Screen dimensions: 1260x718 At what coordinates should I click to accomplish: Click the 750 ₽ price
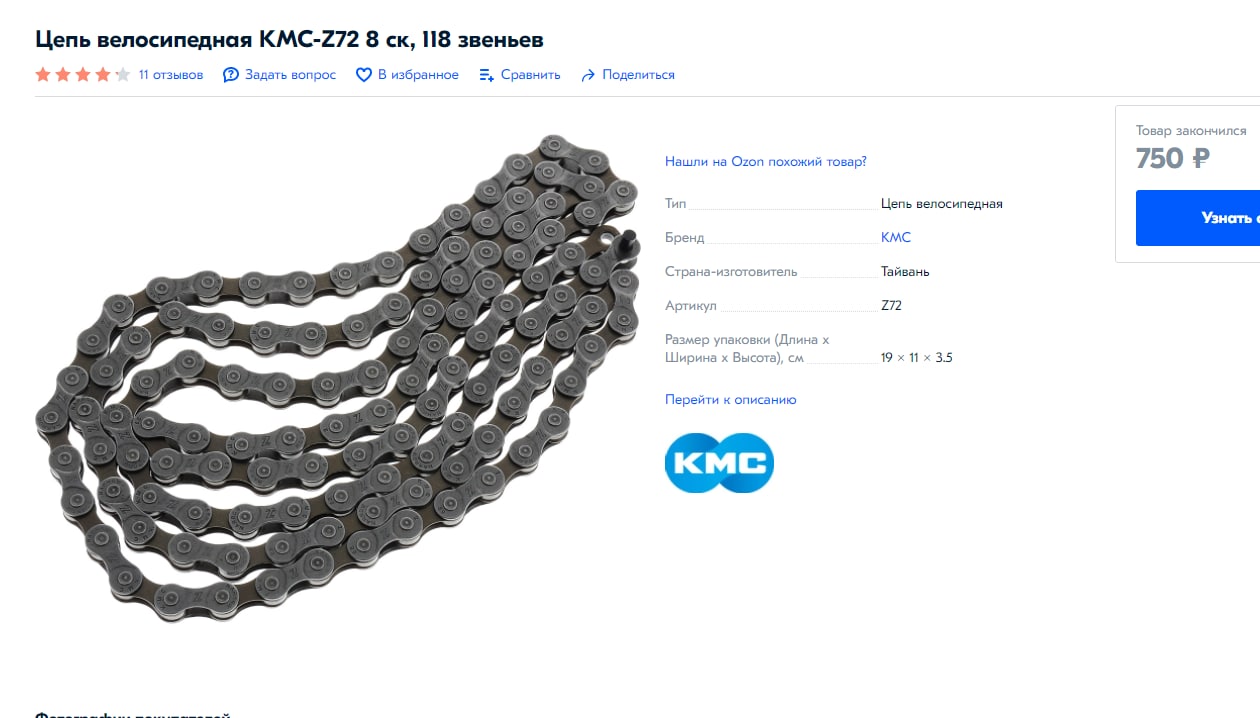click(1173, 158)
